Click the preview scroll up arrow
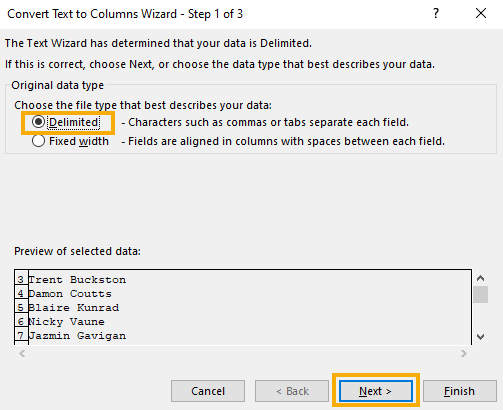Screen dimensions: 503x410 click(x=480, y=278)
